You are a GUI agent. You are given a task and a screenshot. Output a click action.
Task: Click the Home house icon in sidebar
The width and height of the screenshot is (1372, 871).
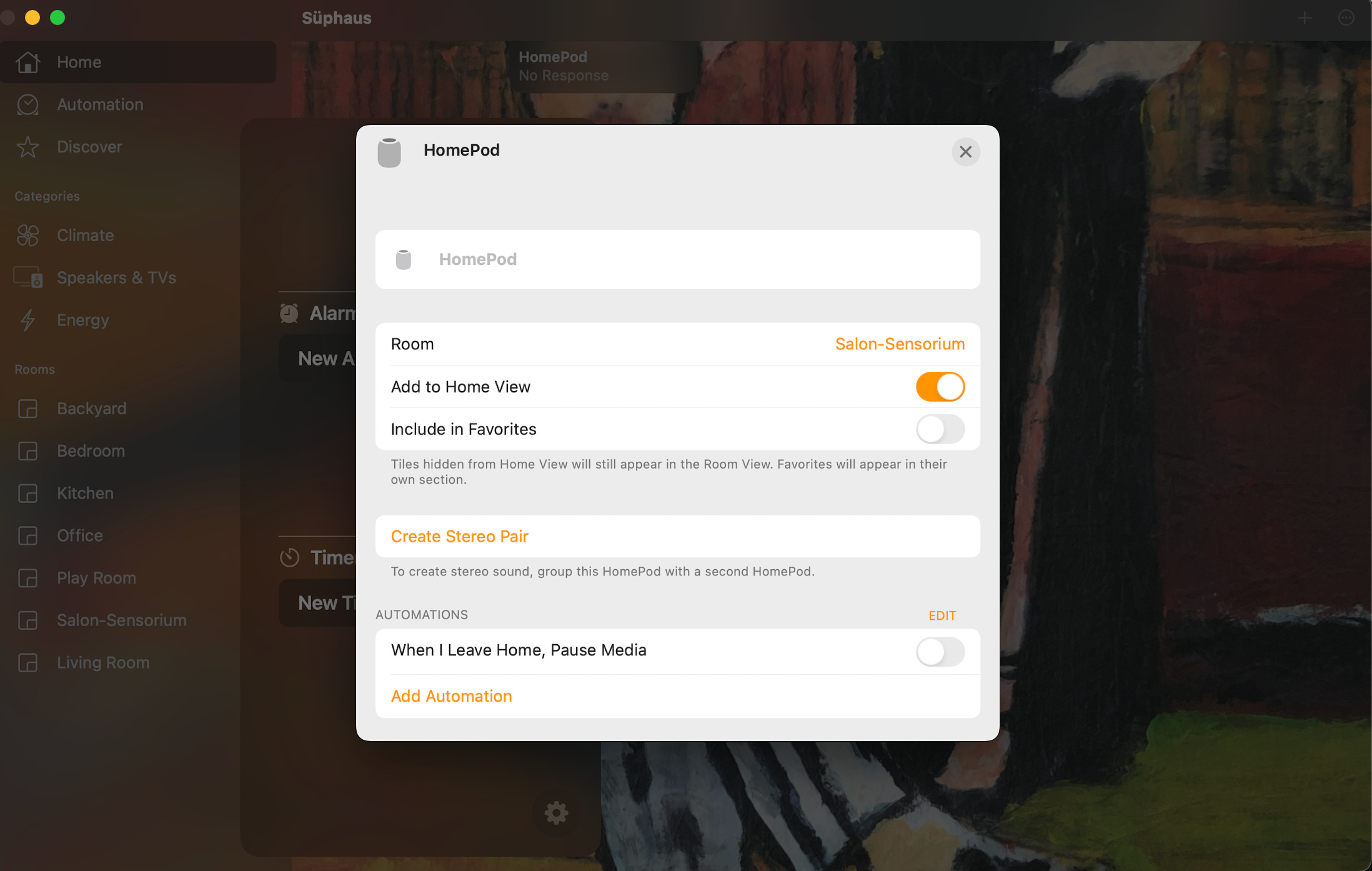(28, 62)
